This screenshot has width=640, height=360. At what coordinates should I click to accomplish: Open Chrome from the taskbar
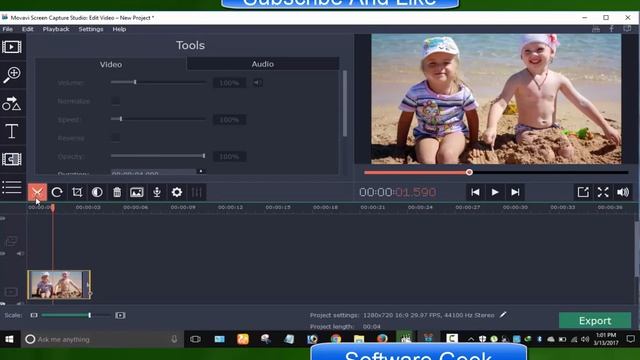coord(336,339)
